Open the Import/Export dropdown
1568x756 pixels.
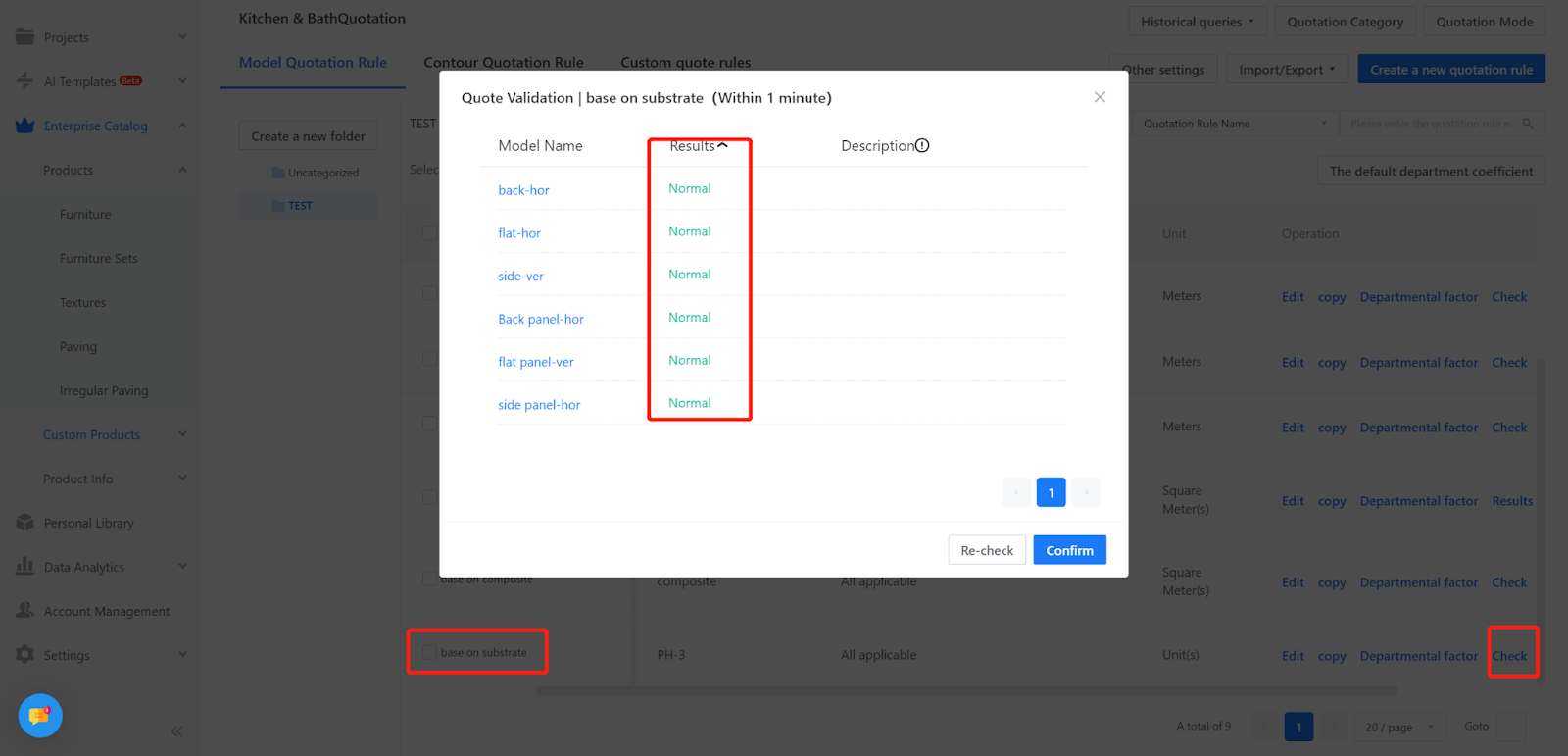point(1287,70)
